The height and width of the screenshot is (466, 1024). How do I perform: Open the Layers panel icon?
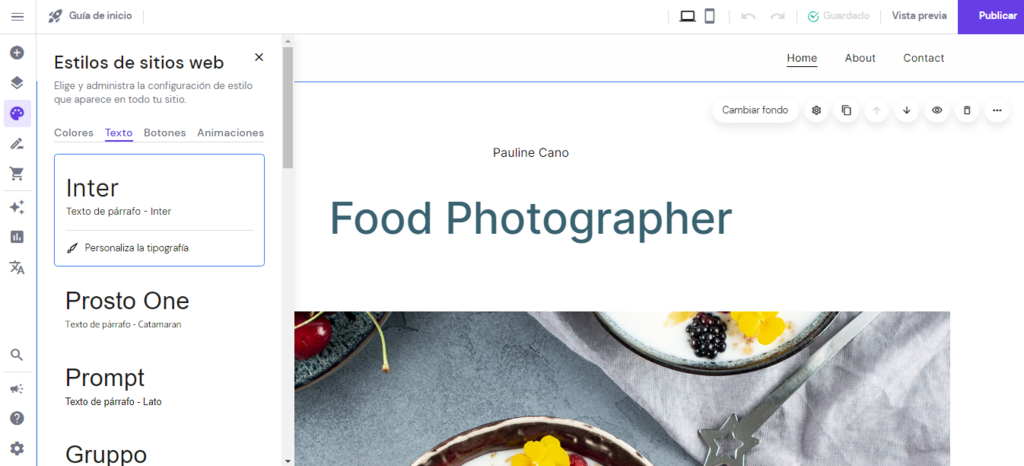[x=17, y=83]
